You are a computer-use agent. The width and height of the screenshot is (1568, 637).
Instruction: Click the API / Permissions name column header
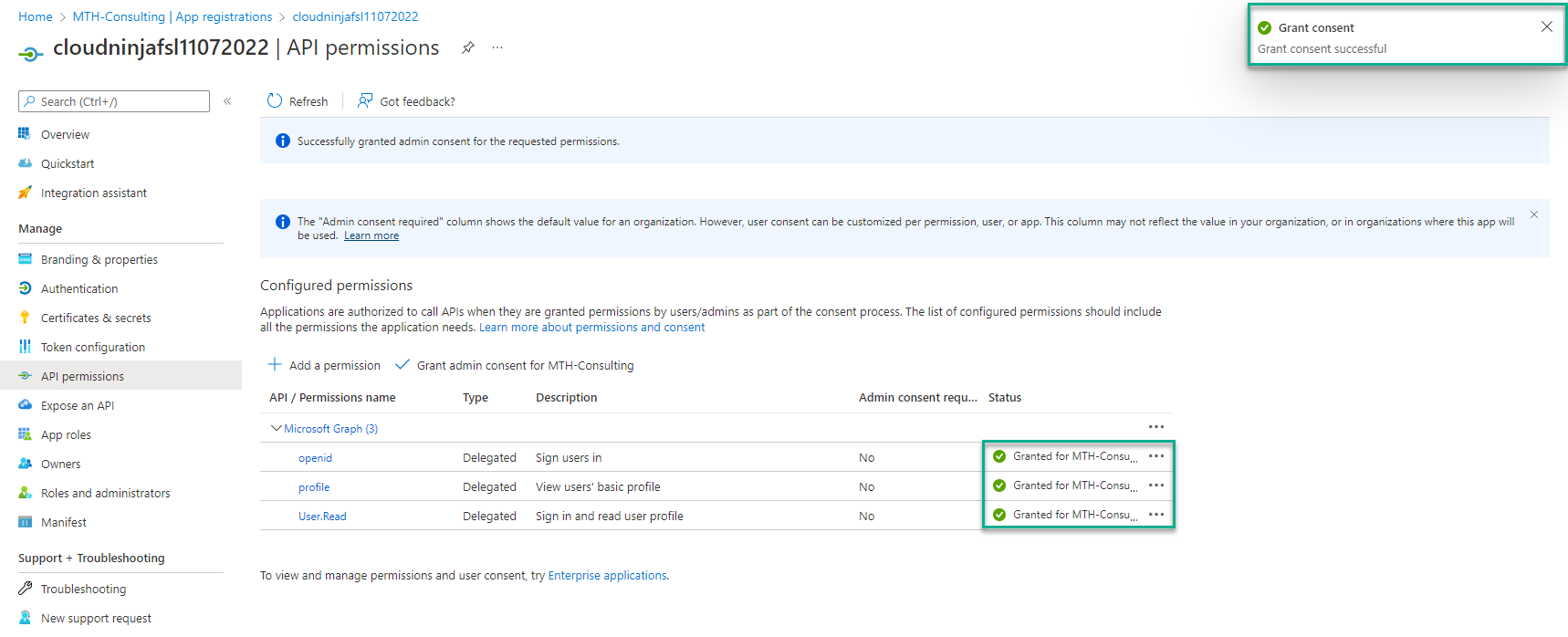coord(332,397)
